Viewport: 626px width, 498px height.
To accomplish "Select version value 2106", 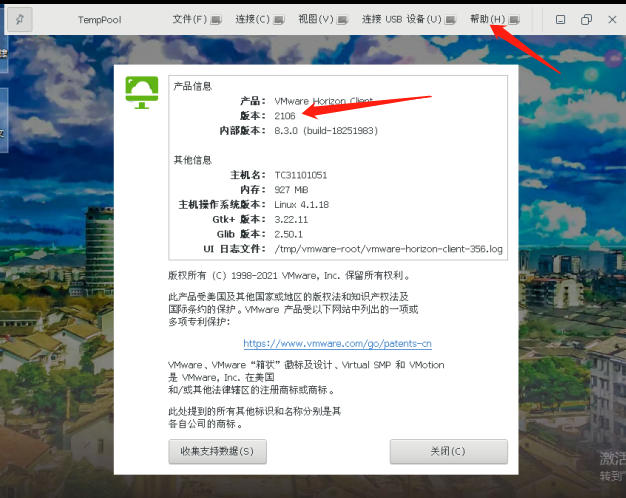I will pyautogui.click(x=285, y=116).
